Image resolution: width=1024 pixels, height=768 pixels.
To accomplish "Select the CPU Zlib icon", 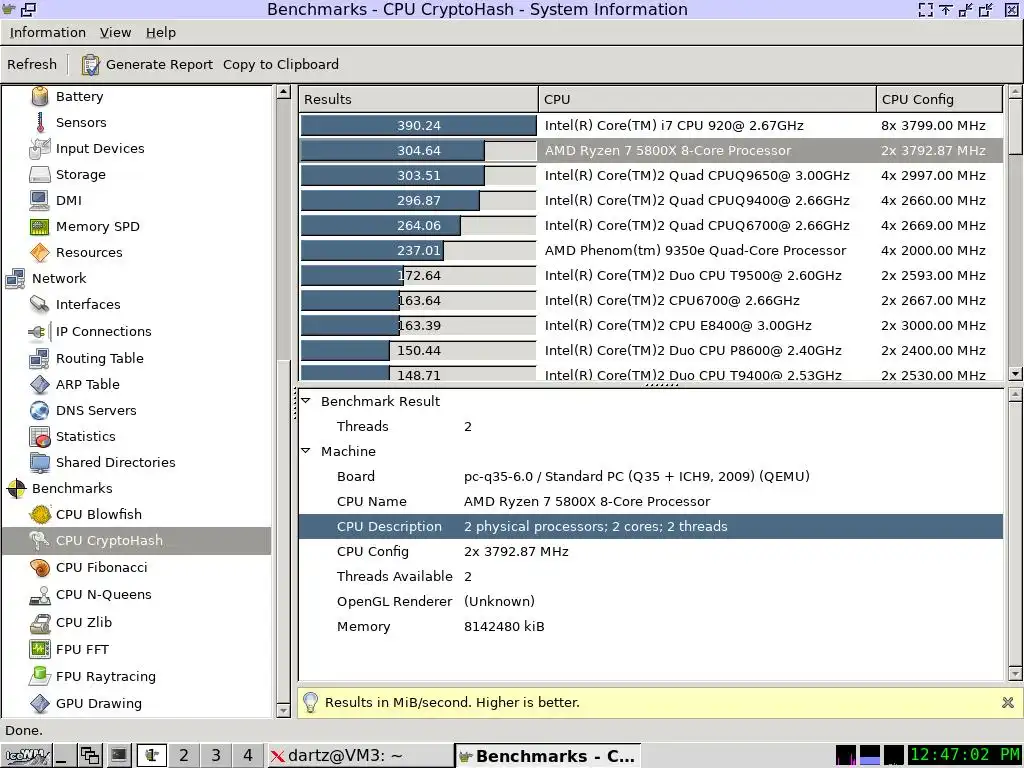I will pyautogui.click(x=40, y=622).
